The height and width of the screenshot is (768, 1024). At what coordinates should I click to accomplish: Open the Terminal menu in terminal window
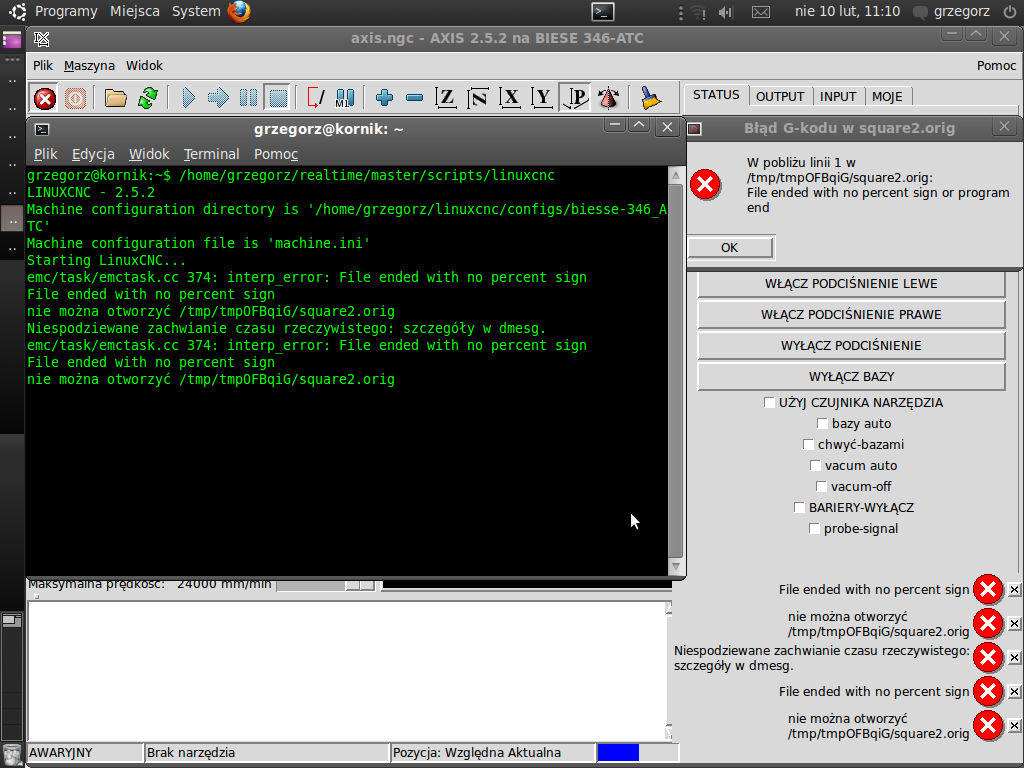pyautogui.click(x=211, y=154)
